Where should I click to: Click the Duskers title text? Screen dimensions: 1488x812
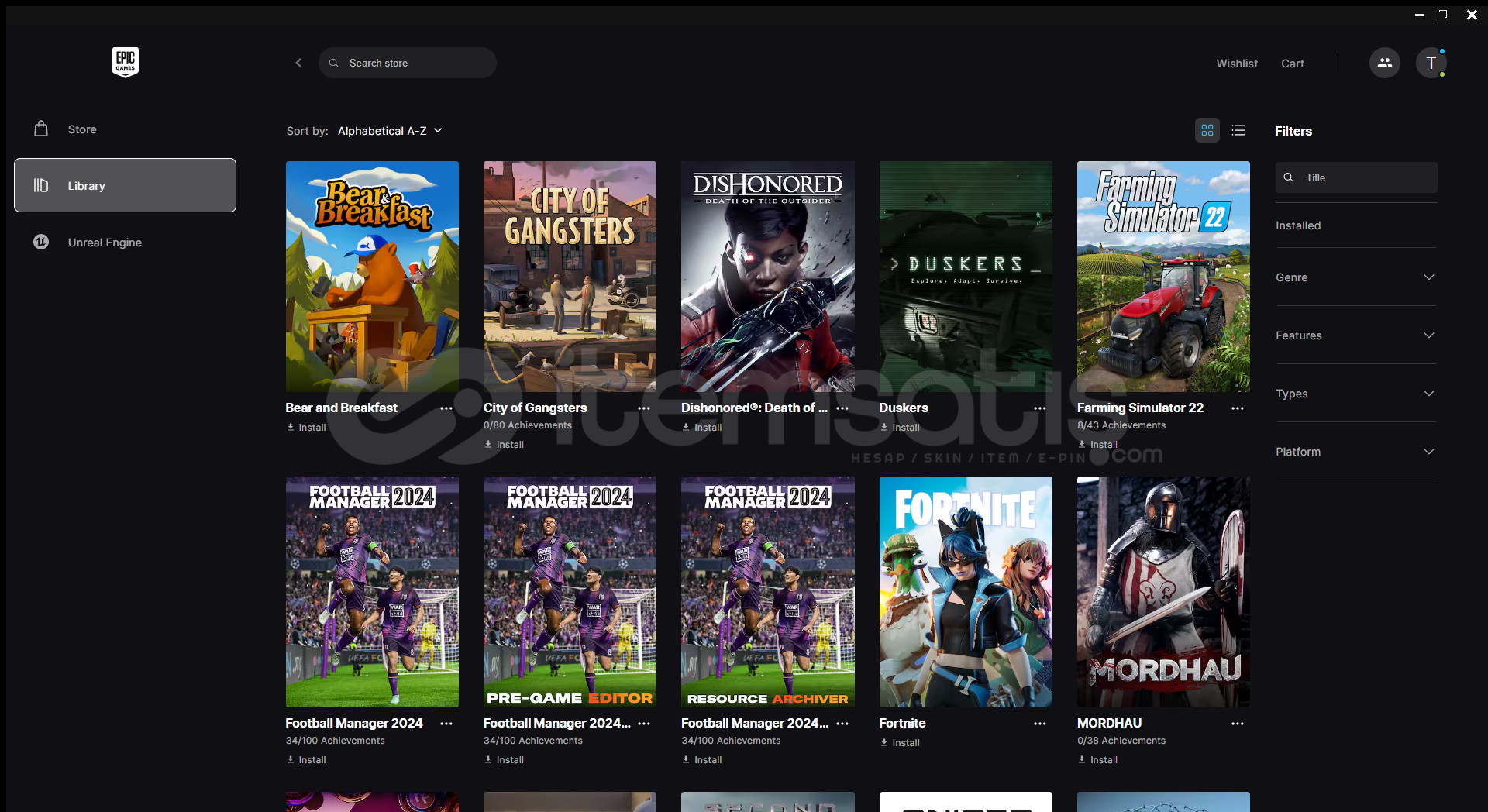point(903,408)
